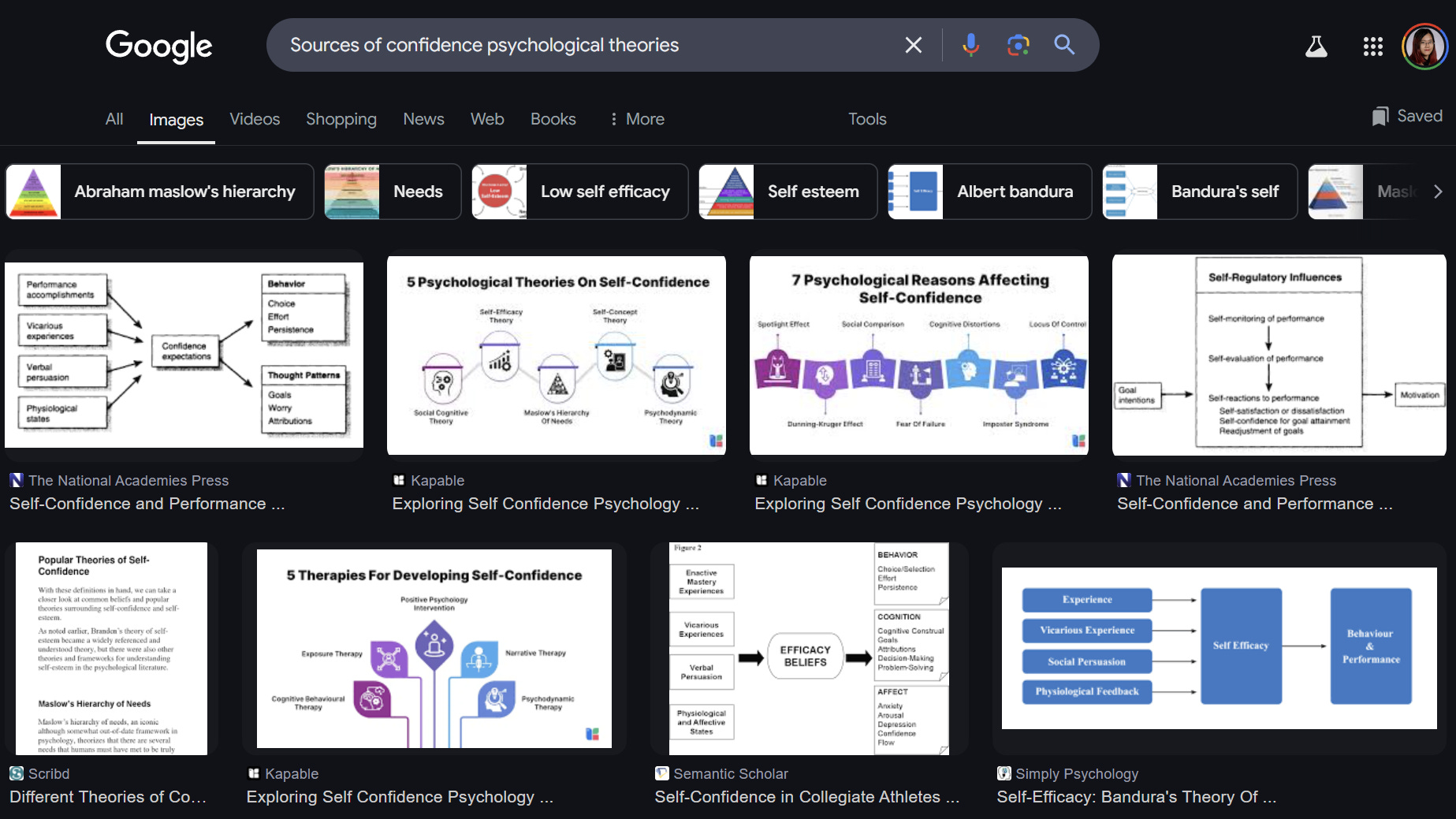Open Efficacy Beliefs diagram thumbnail
The image size is (1456, 819).
click(x=809, y=649)
